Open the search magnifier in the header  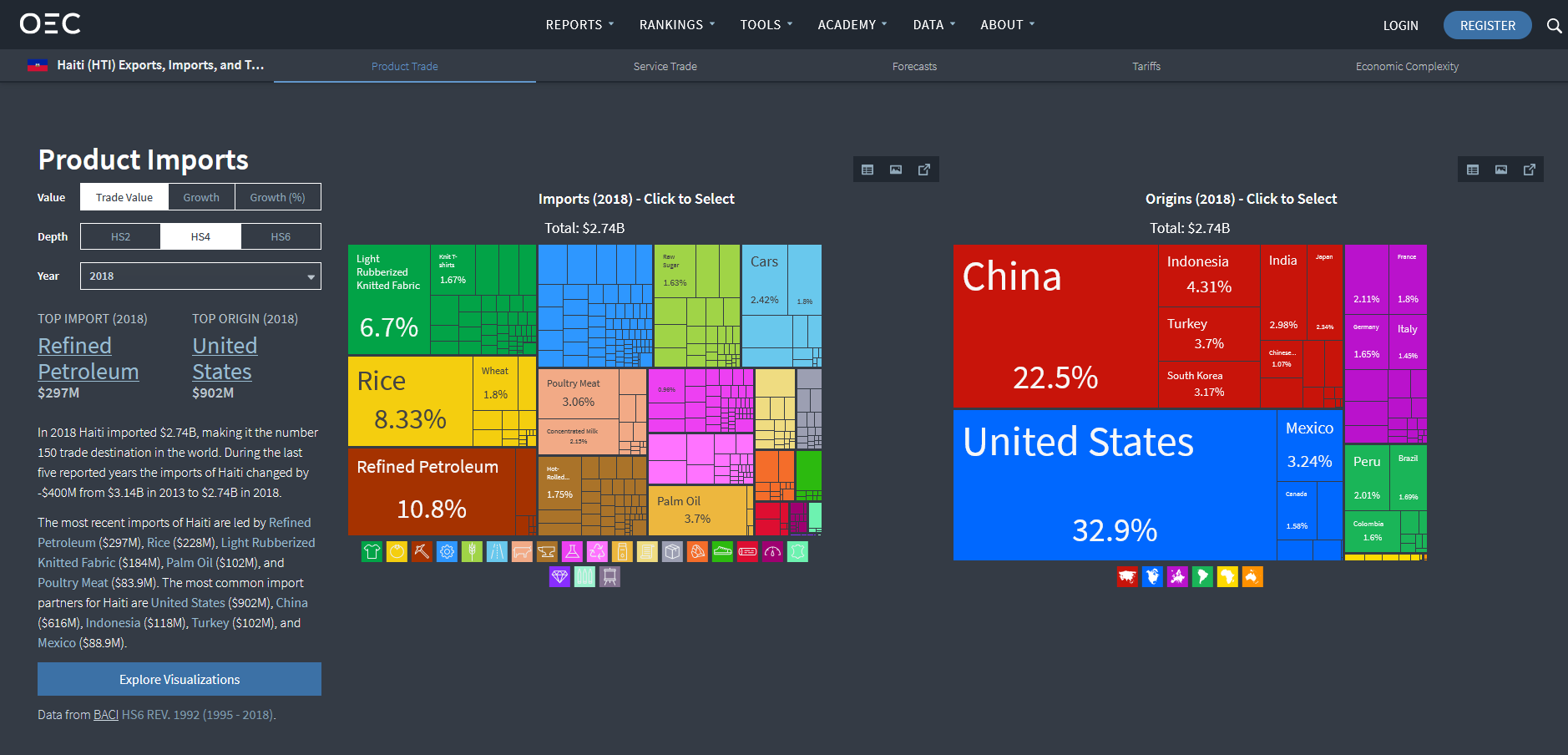[1553, 26]
